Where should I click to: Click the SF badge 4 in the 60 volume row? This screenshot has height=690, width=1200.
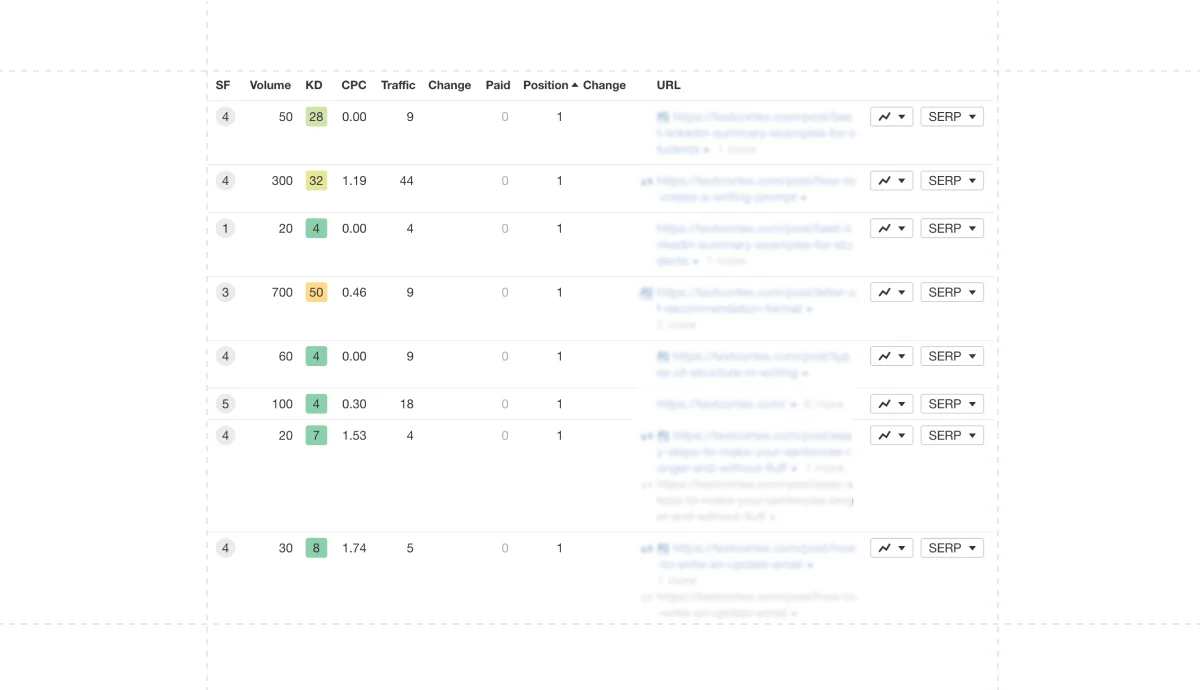[x=226, y=356]
